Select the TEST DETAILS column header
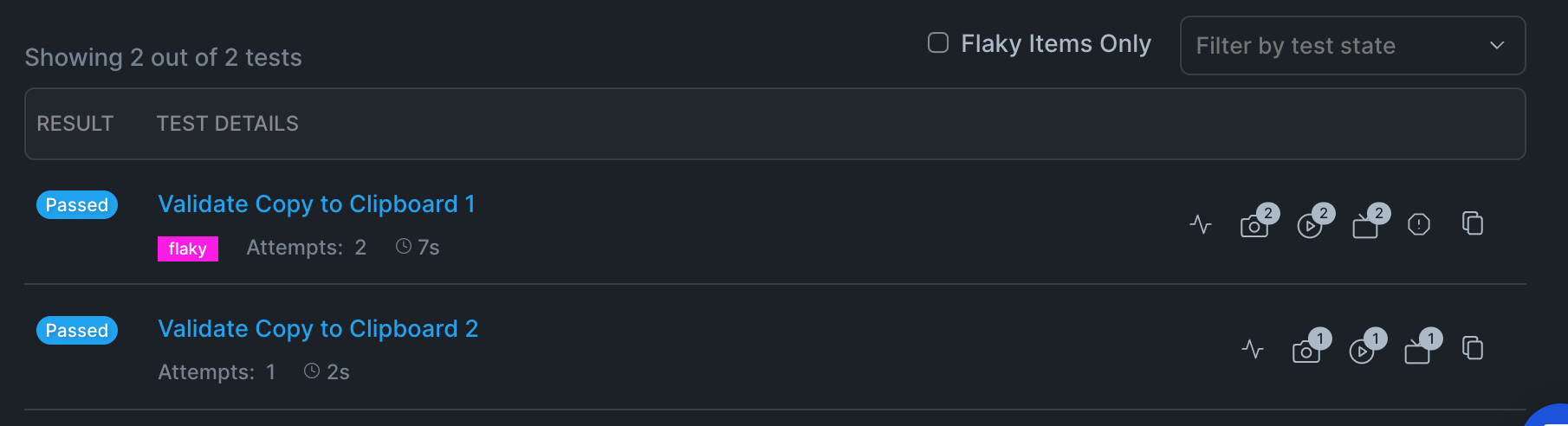 coord(227,124)
